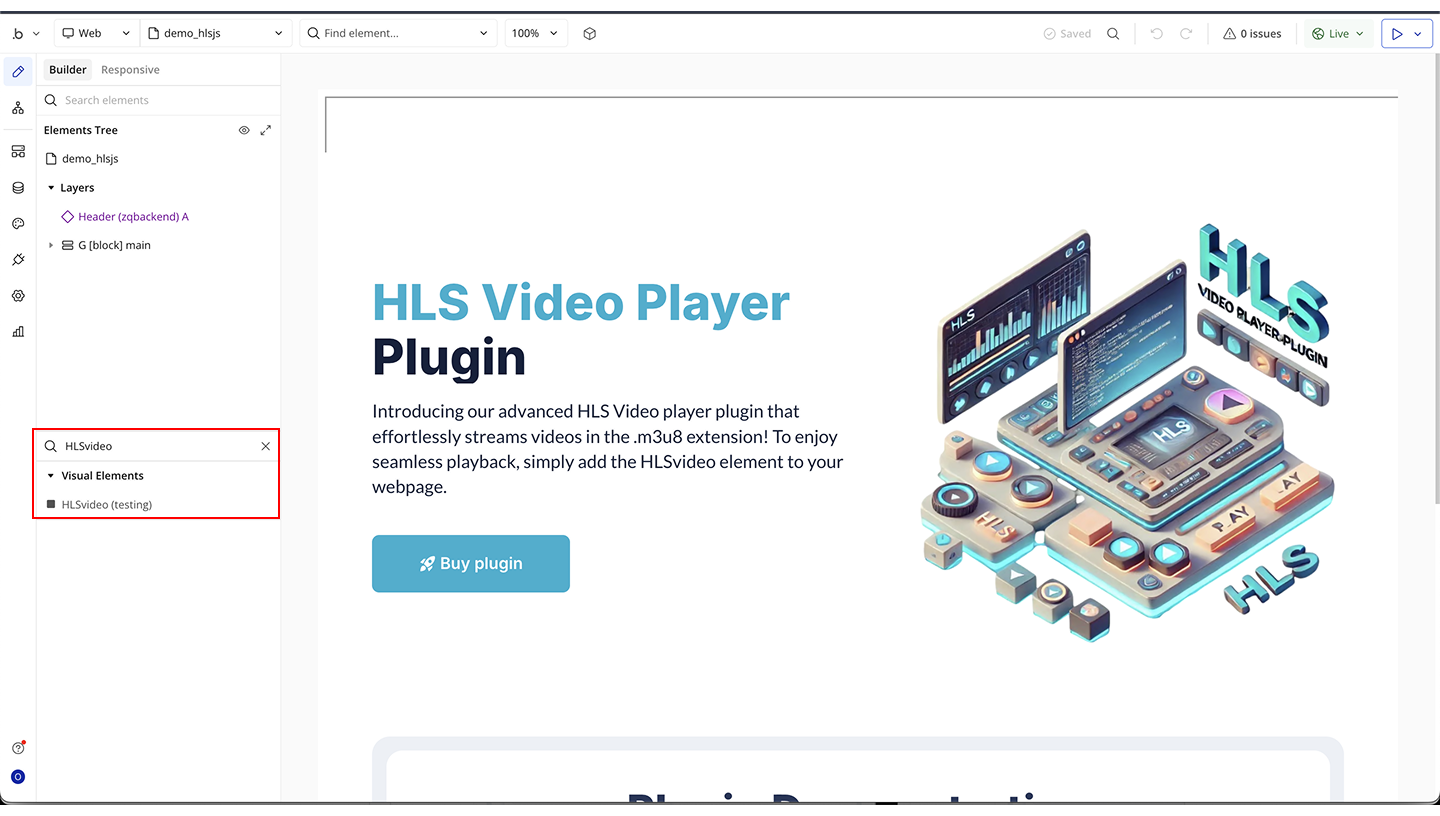Expand the G [block] main group

pyautogui.click(x=51, y=245)
